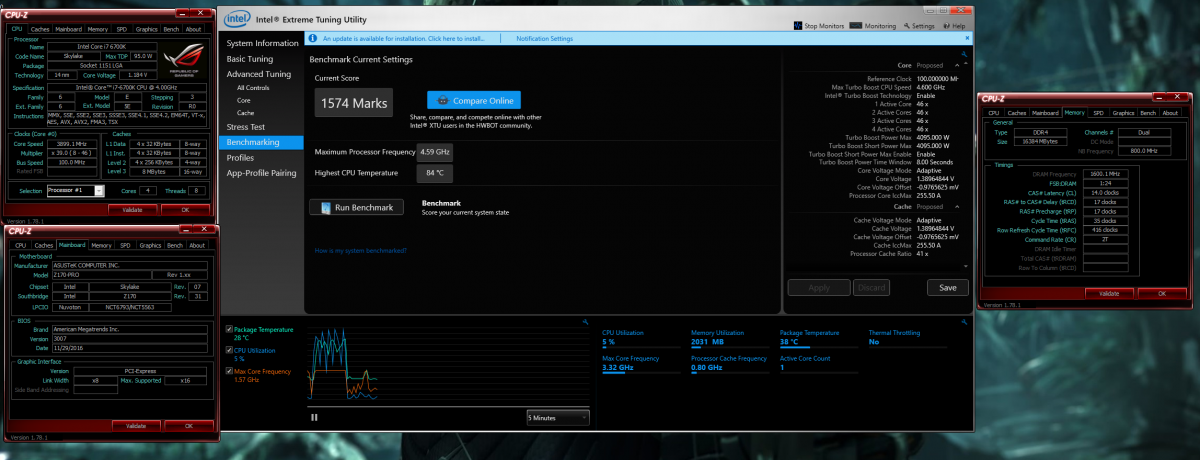Expand Advanced Tuning in sidebar

tap(259, 74)
